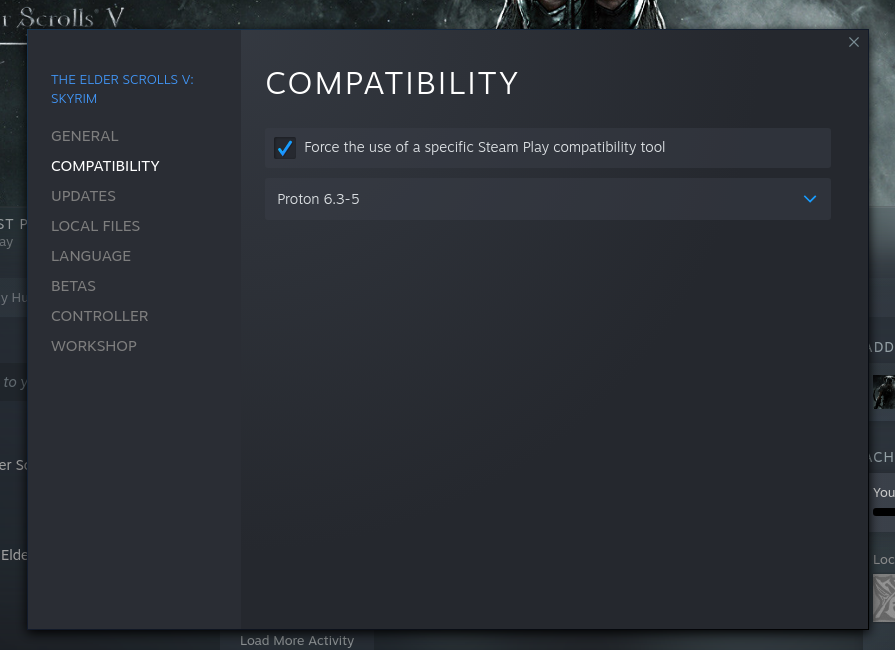Click Load More Activity button
This screenshot has width=895, height=650.
[x=297, y=640]
